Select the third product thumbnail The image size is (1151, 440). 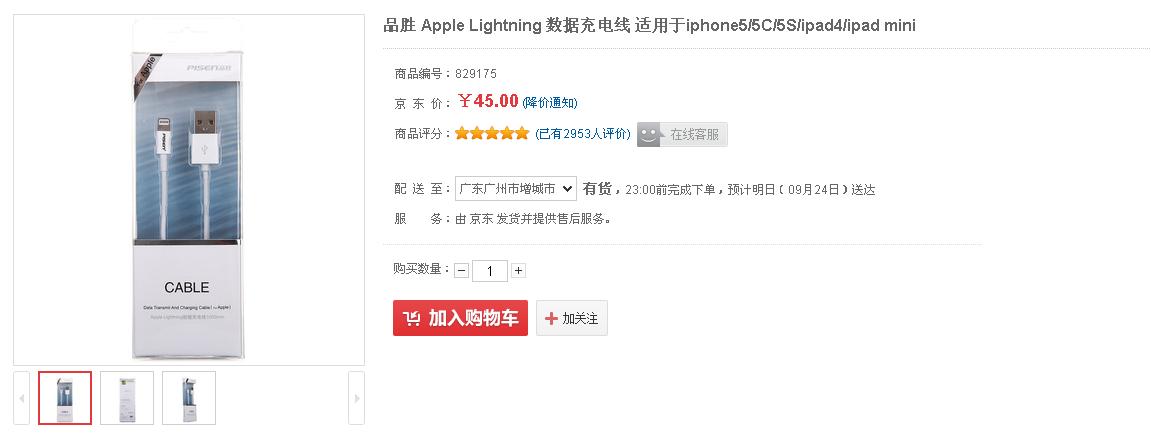click(x=189, y=398)
